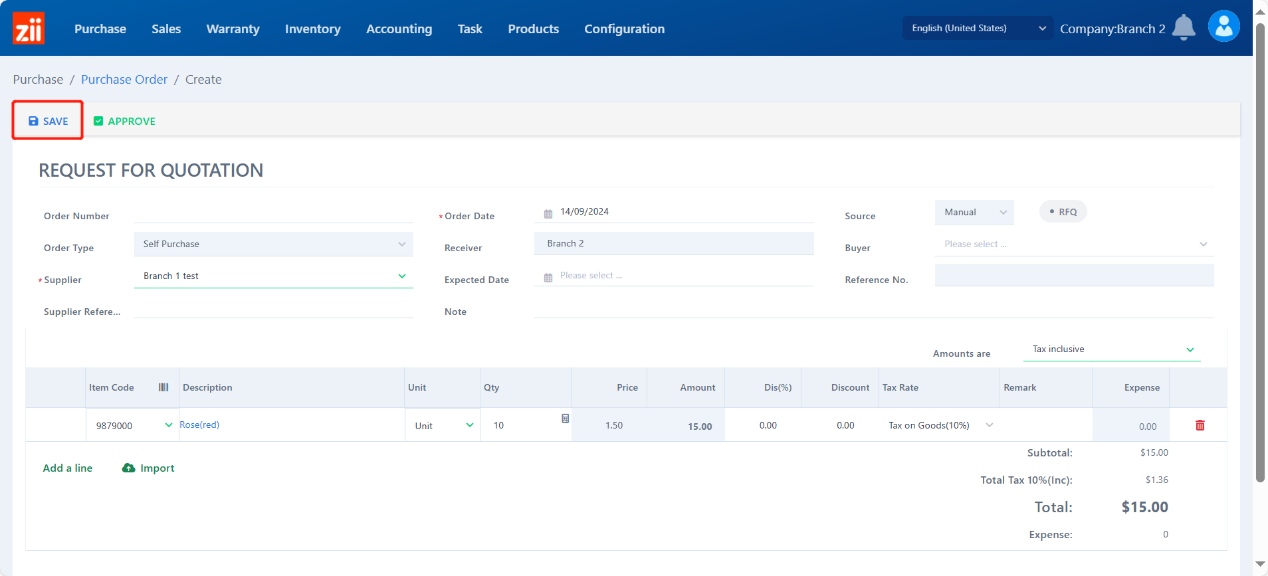Click the RFQ status tag

coord(1063,212)
